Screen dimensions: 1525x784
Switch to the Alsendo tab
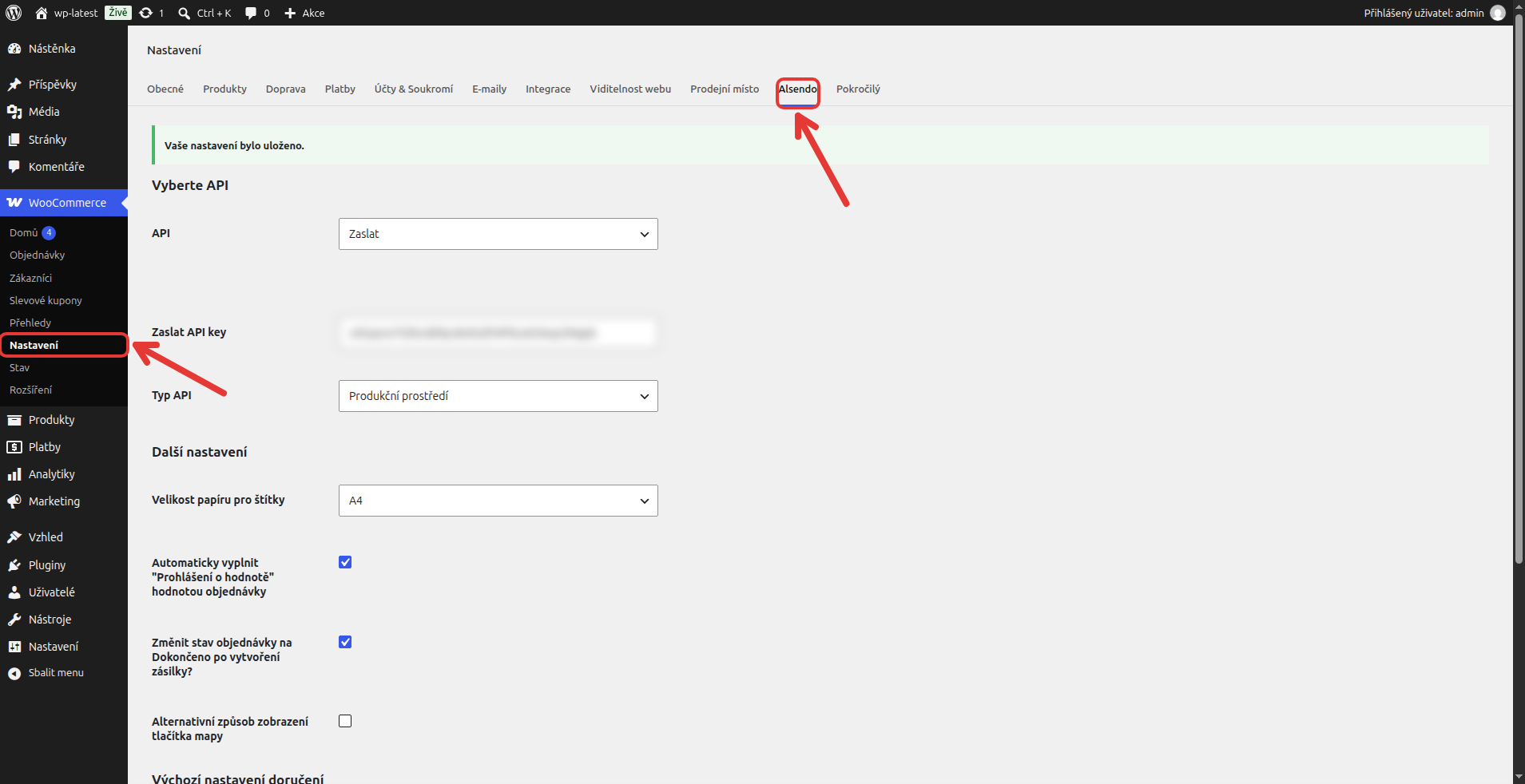click(798, 89)
